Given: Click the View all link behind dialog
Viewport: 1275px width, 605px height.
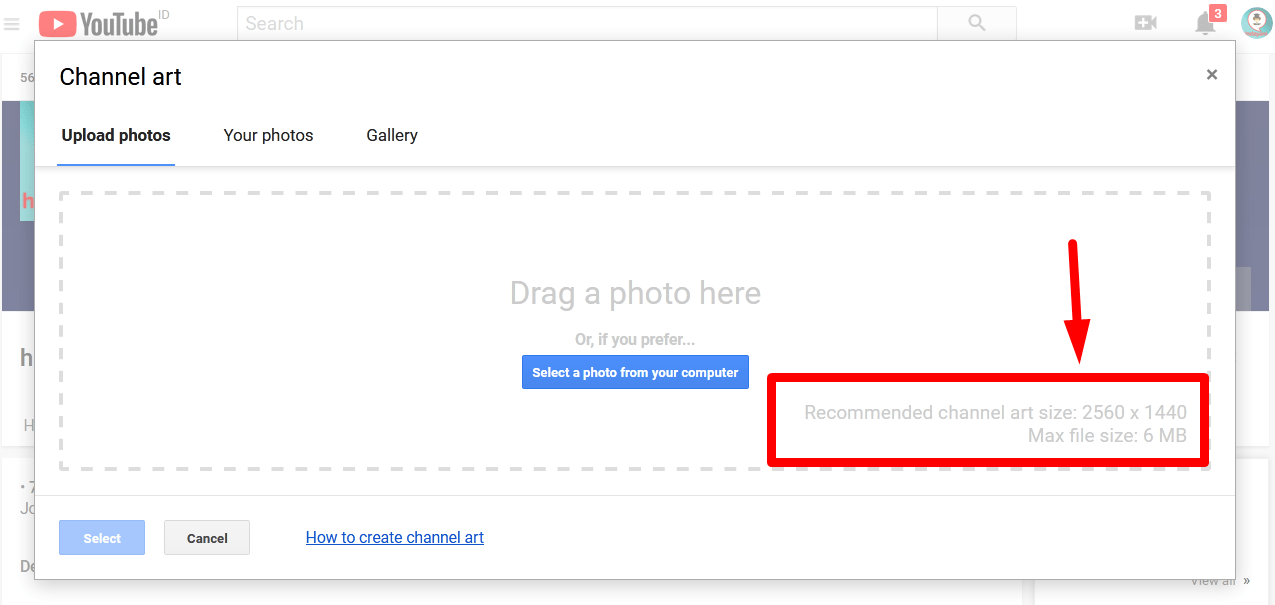Looking at the screenshot, I should 1212,581.
